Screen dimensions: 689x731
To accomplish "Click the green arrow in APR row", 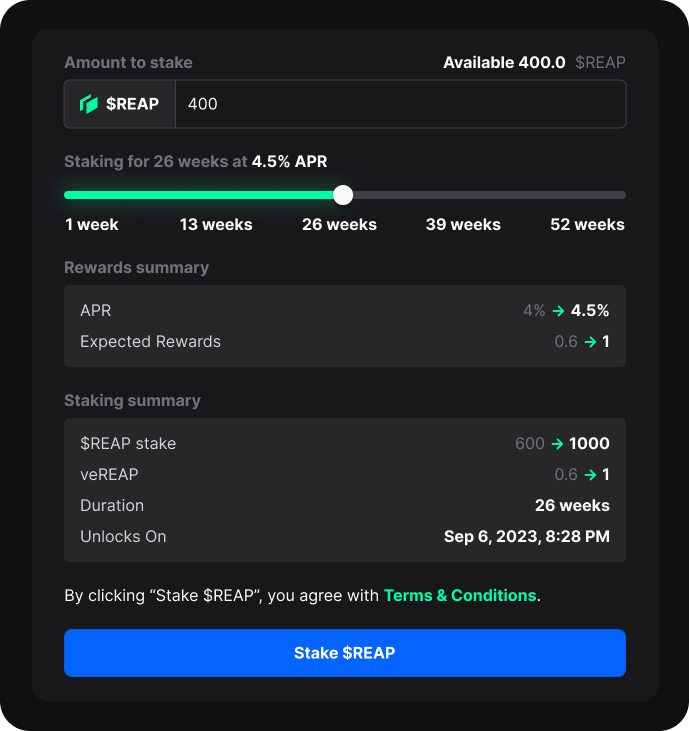I will pyautogui.click(x=558, y=311).
